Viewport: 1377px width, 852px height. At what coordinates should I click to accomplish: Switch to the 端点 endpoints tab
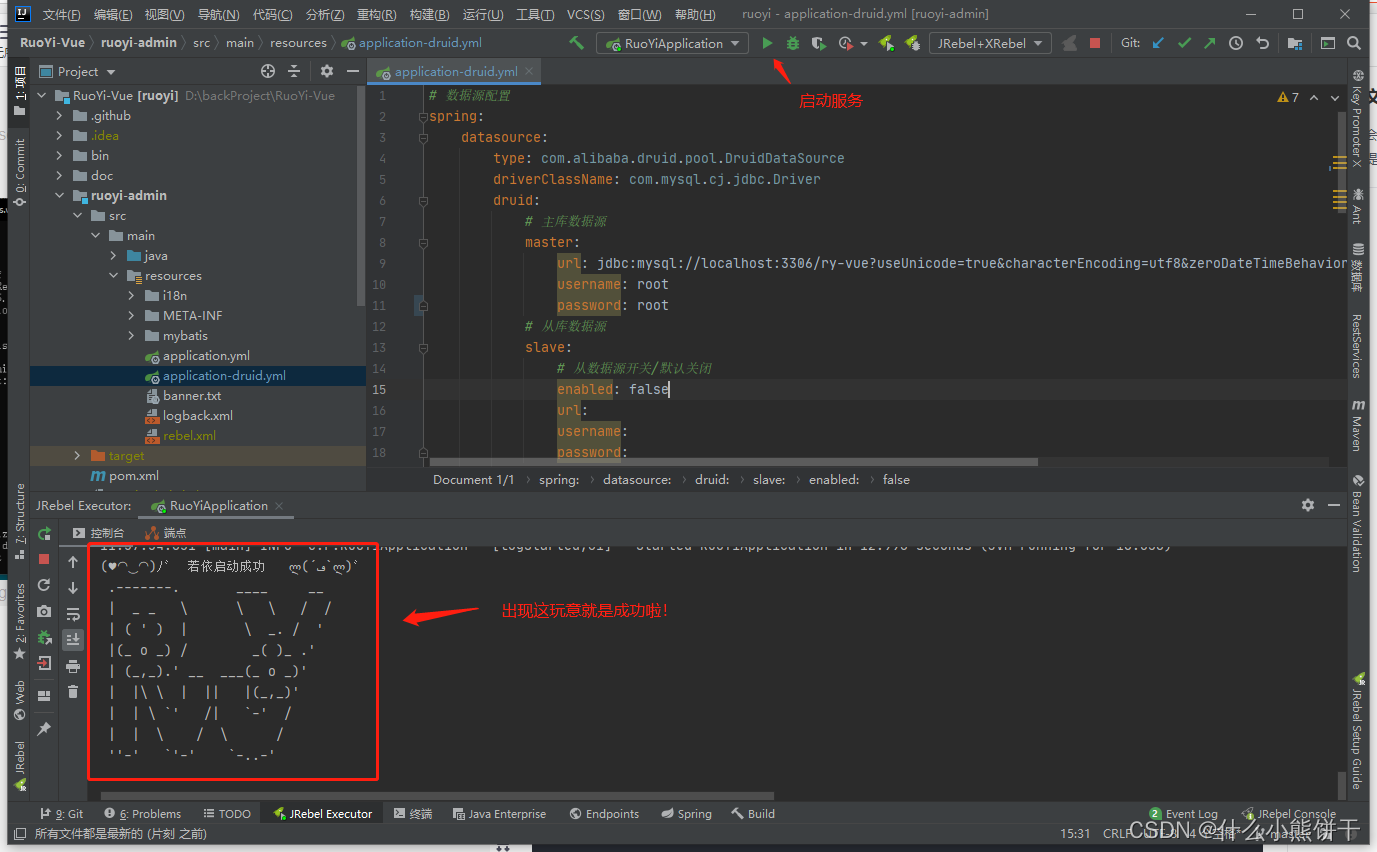point(166,533)
